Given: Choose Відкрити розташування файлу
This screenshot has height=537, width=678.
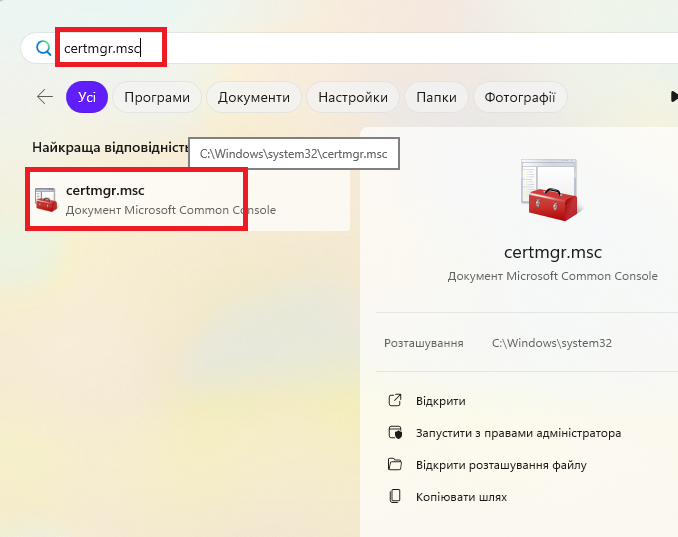Looking at the screenshot, I should tap(501, 465).
